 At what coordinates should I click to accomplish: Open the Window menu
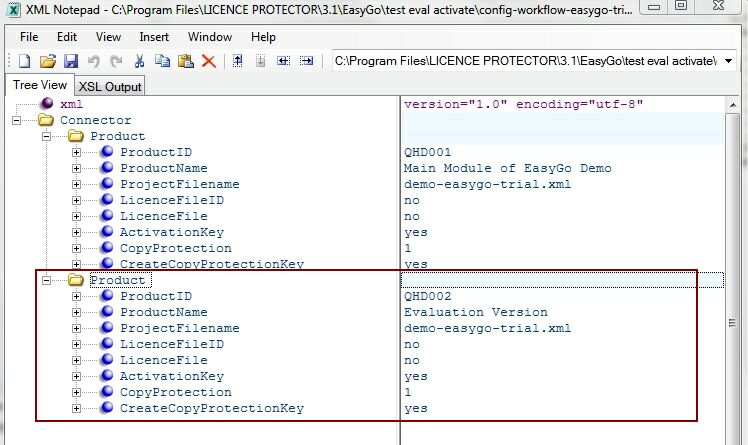pos(210,37)
